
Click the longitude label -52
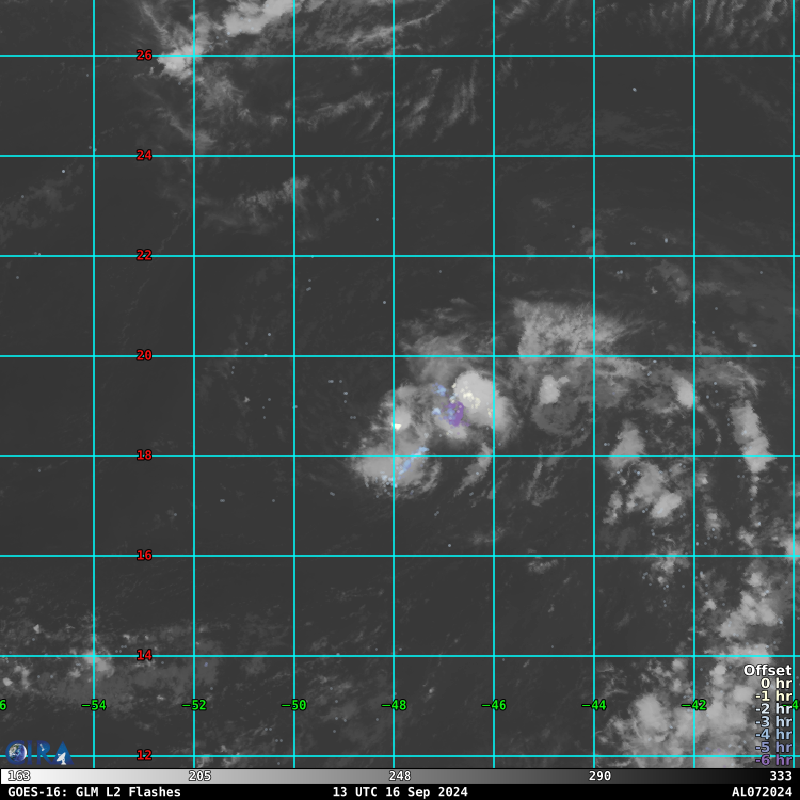194,705
